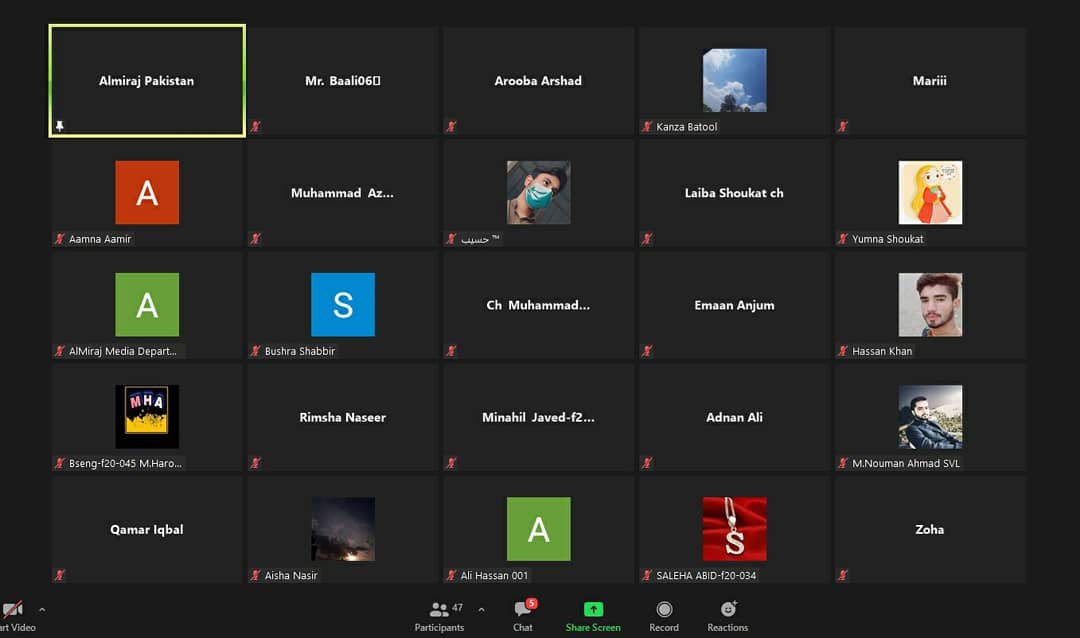Click the Share Screen button
This screenshot has height=638, width=1080.
[x=593, y=616]
